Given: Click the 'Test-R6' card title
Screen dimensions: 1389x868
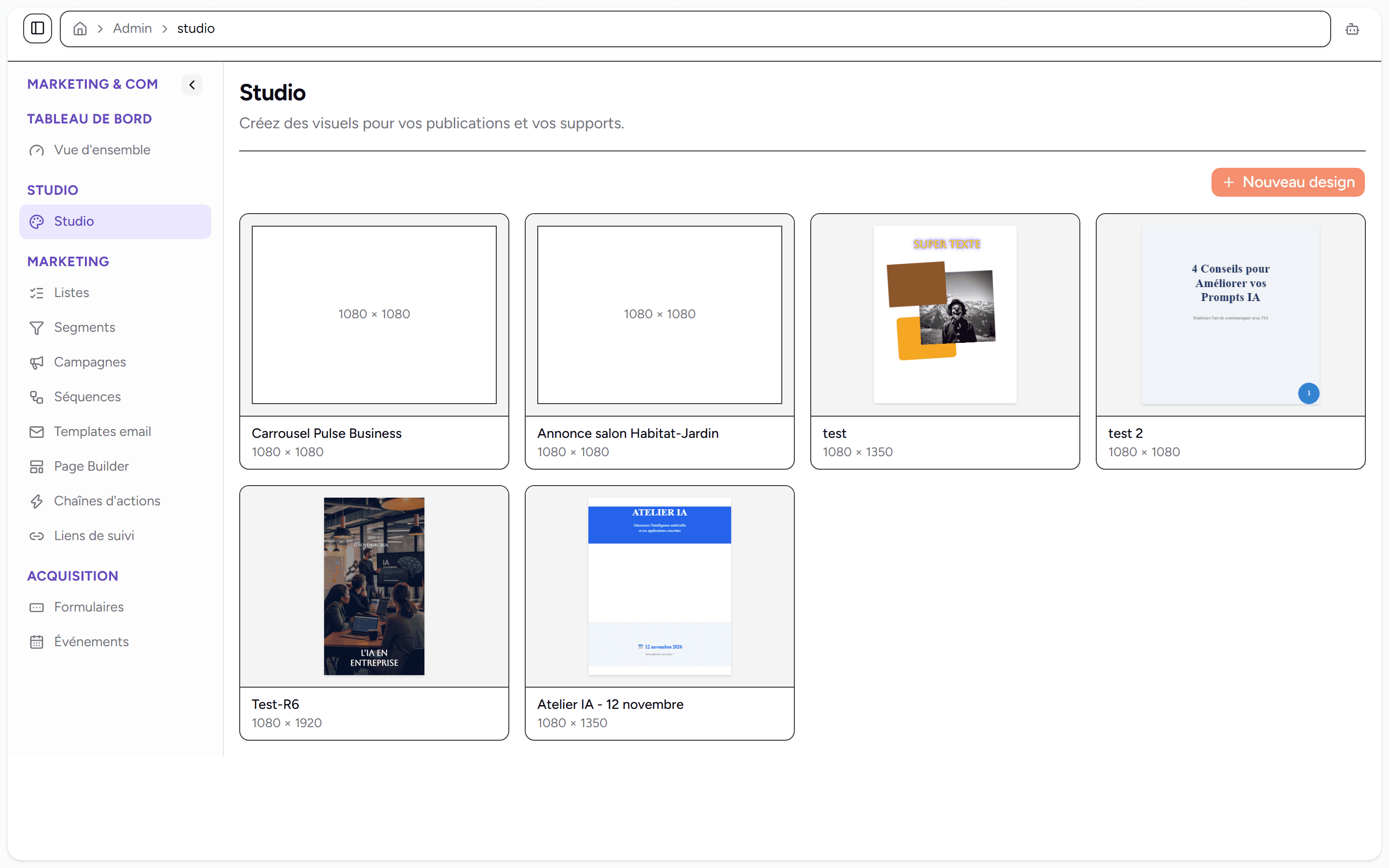Looking at the screenshot, I should [x=275, y=705].
